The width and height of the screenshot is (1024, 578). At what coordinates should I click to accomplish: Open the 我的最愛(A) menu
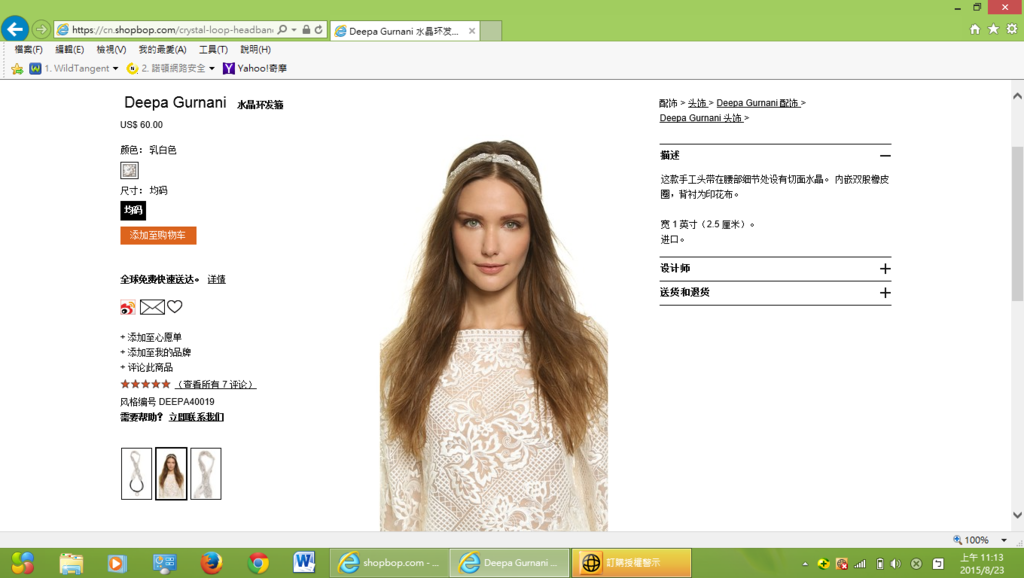pyautogui.click(x=162, y=50)
